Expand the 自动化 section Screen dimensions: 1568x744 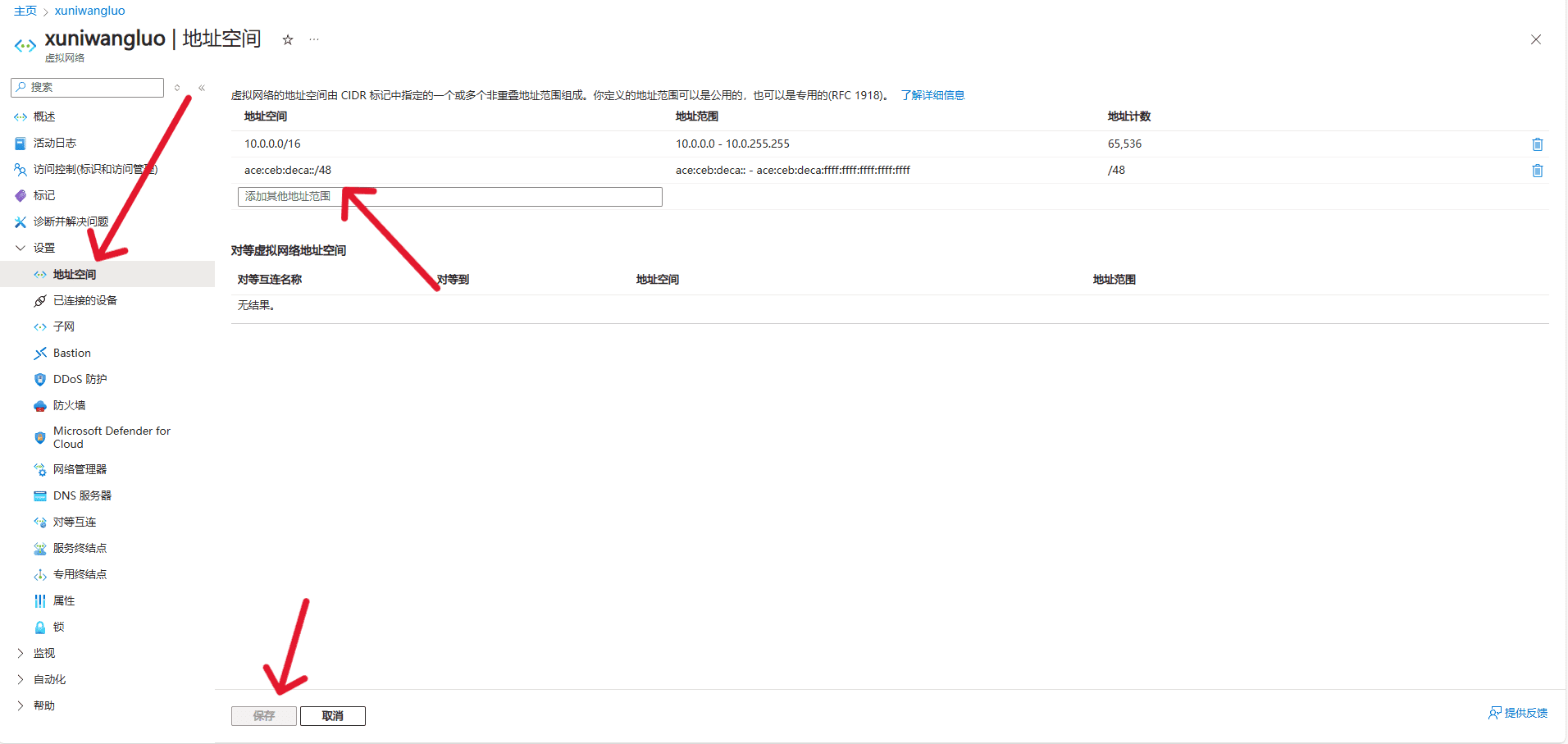click(48, 679)
